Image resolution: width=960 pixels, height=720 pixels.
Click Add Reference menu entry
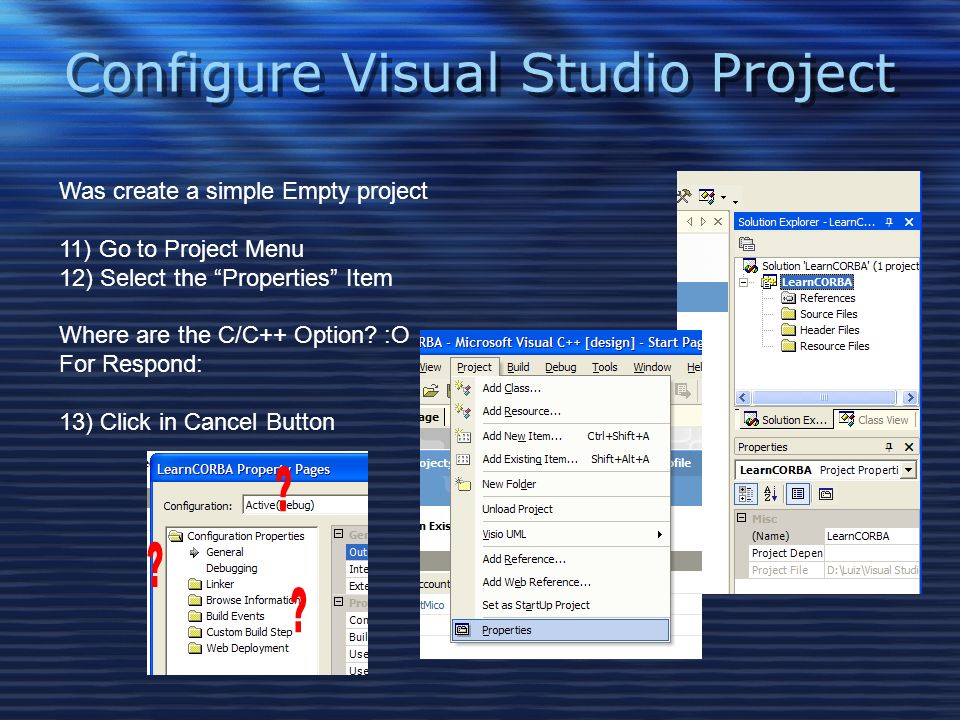[x=523, y=559]
